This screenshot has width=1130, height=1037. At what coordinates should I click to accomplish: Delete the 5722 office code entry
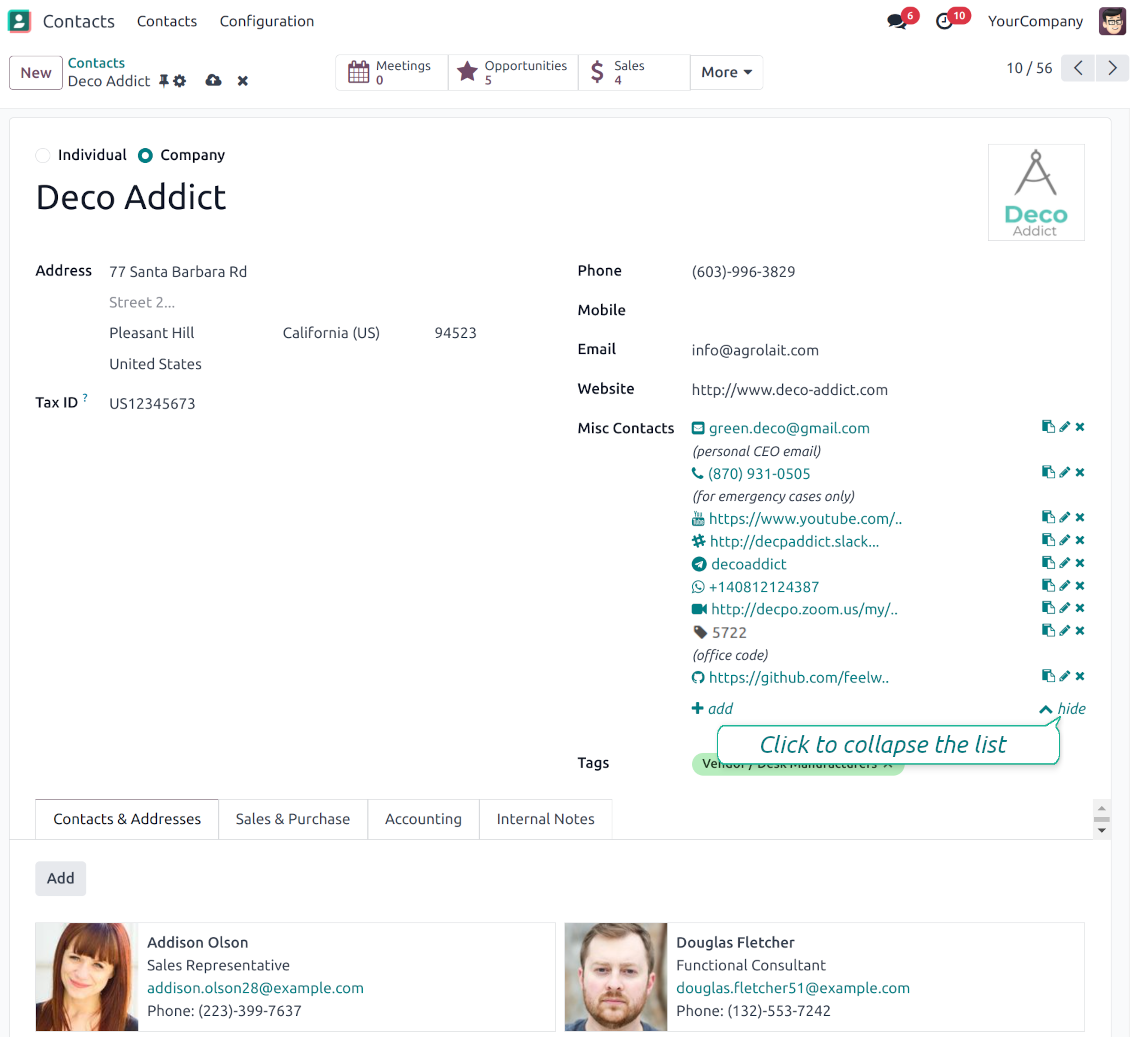[1080, 631]
